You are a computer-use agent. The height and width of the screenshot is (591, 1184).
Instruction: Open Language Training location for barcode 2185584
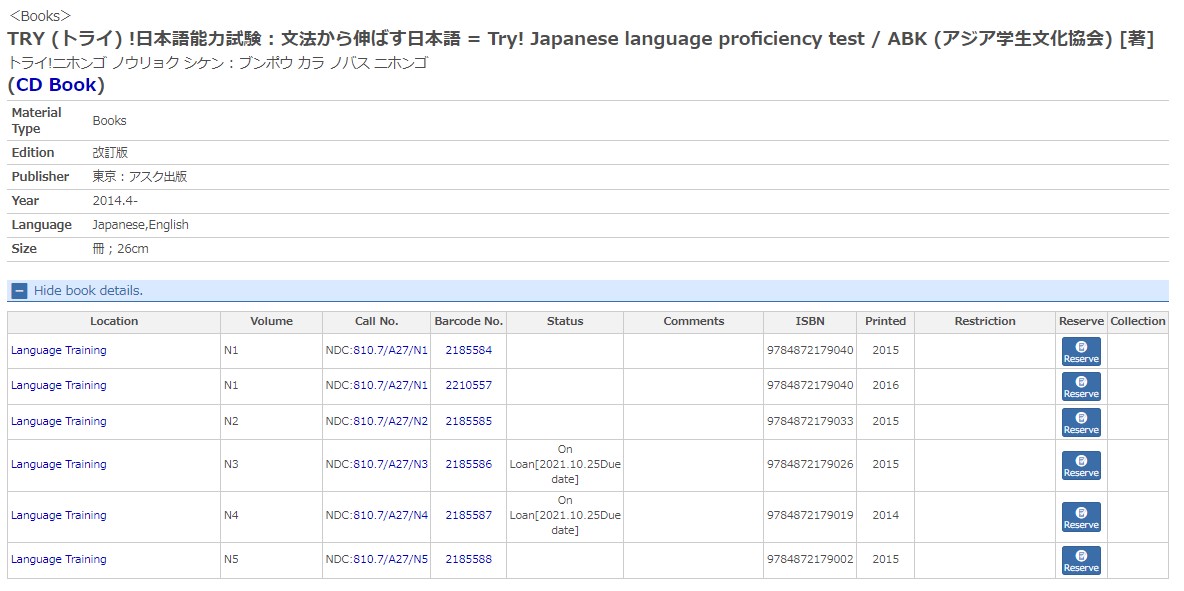pos(59,350)
